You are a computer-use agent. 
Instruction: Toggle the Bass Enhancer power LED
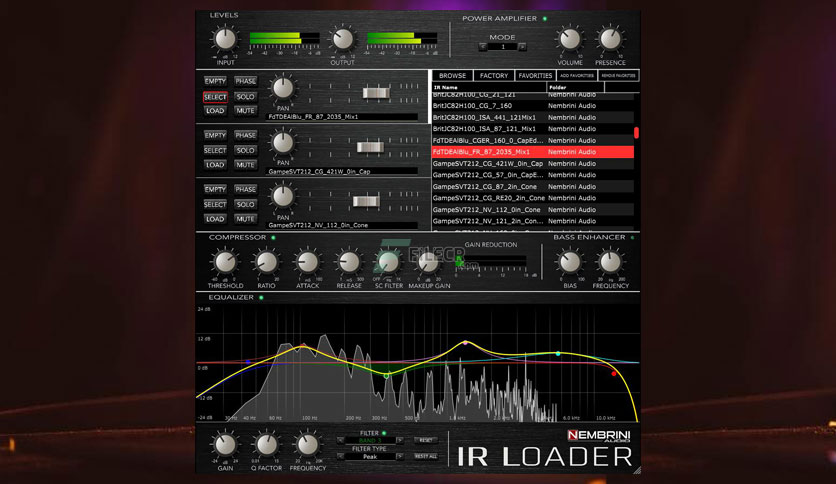[x=632, y=238]
